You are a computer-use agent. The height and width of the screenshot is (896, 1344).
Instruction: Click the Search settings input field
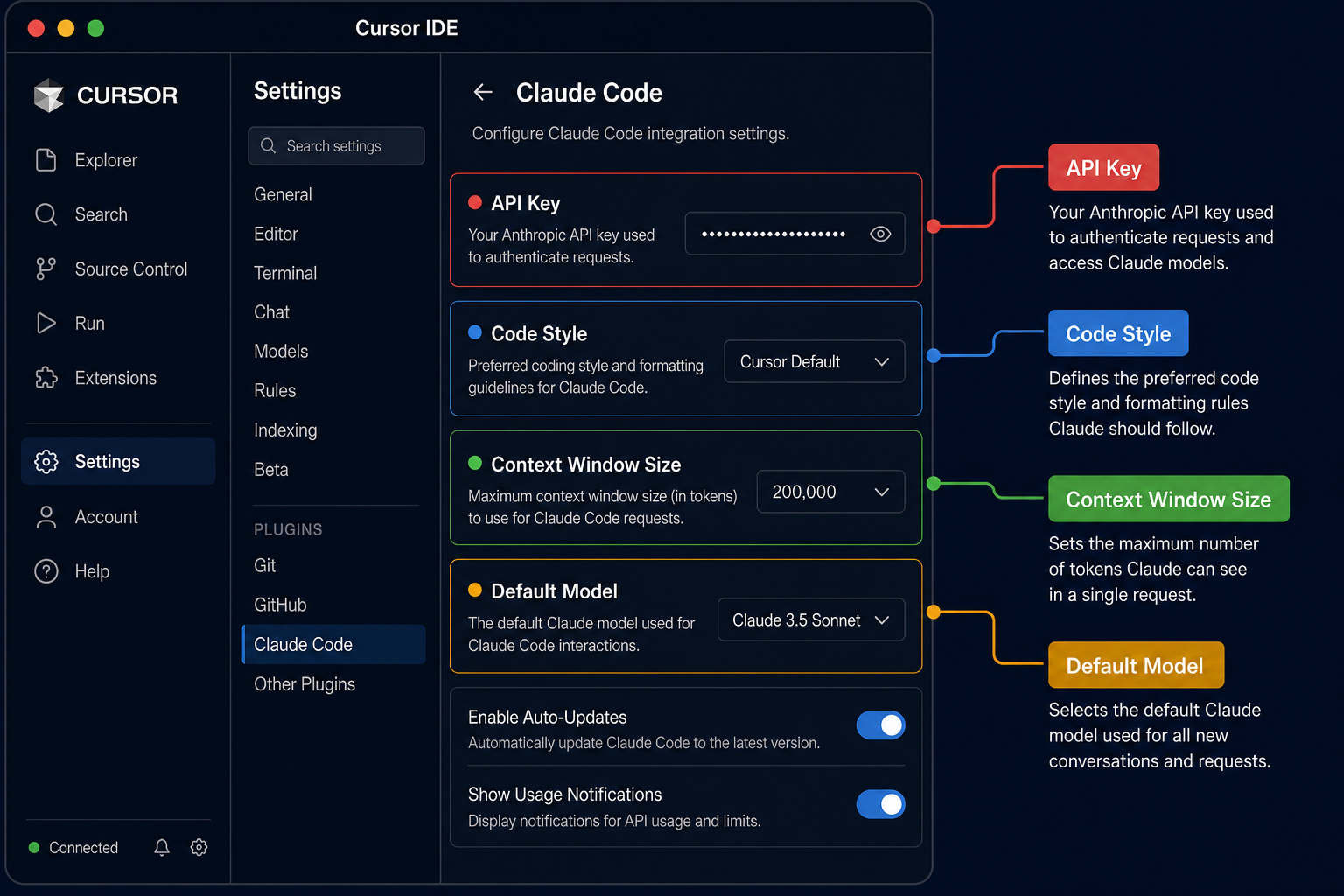336,145
